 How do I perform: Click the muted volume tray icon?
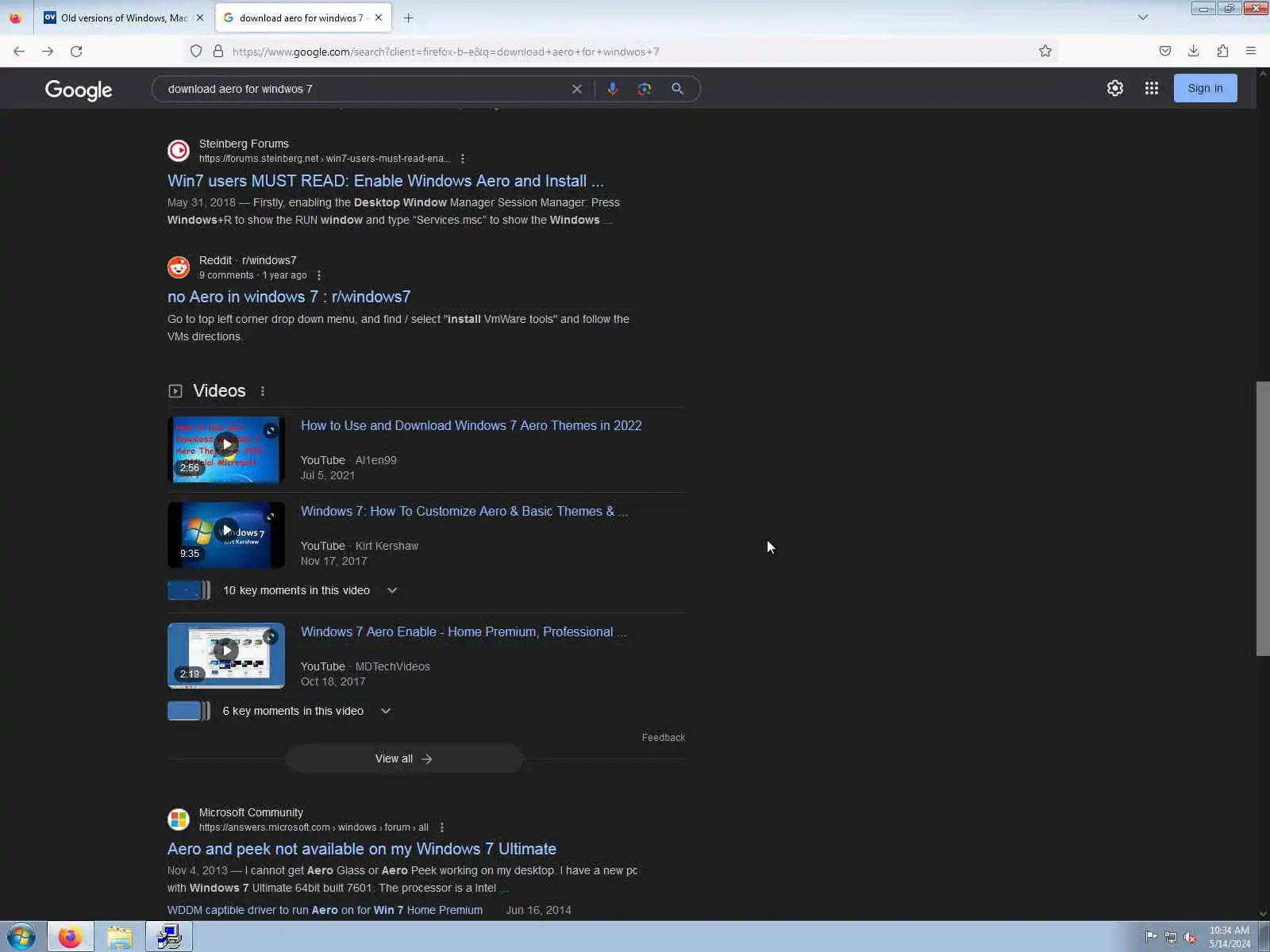pyautogui.click(x=1191, y=937)
